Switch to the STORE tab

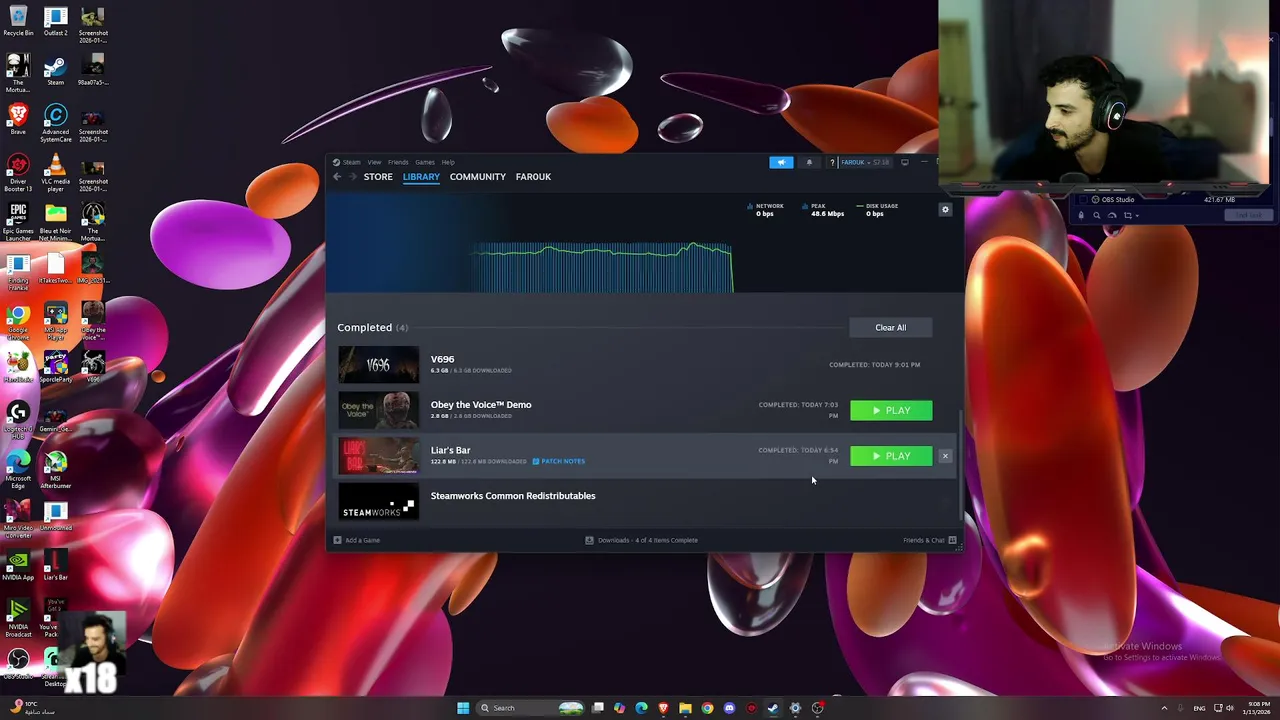click(378, 177)
